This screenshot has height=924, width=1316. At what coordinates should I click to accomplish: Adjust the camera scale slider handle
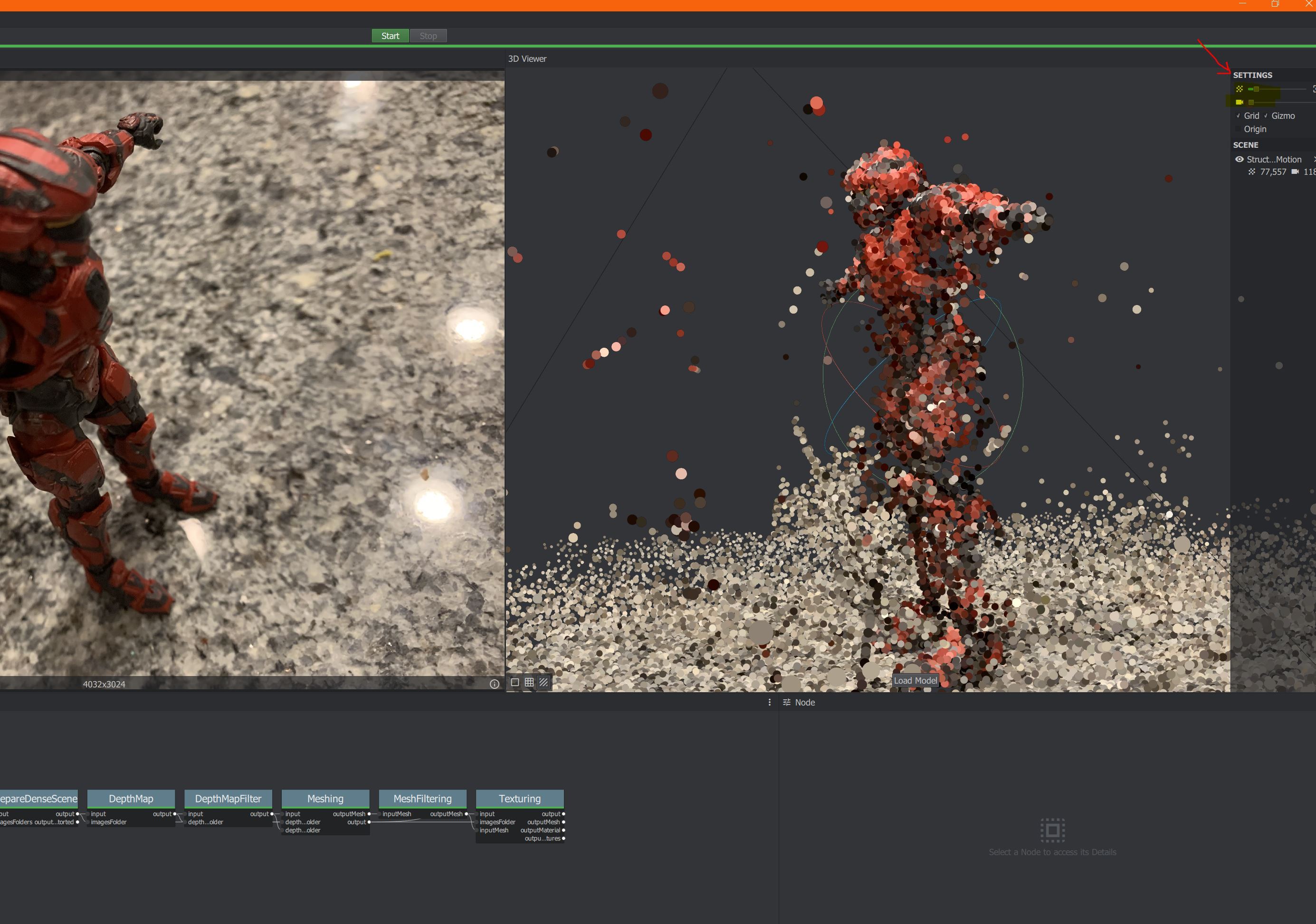[1250, 102]
